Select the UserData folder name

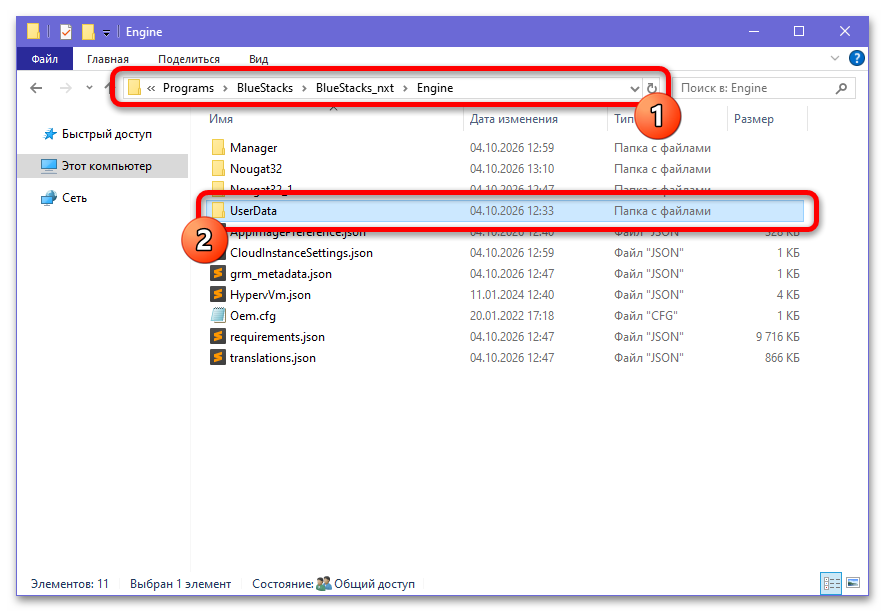(x=253, y=211)
